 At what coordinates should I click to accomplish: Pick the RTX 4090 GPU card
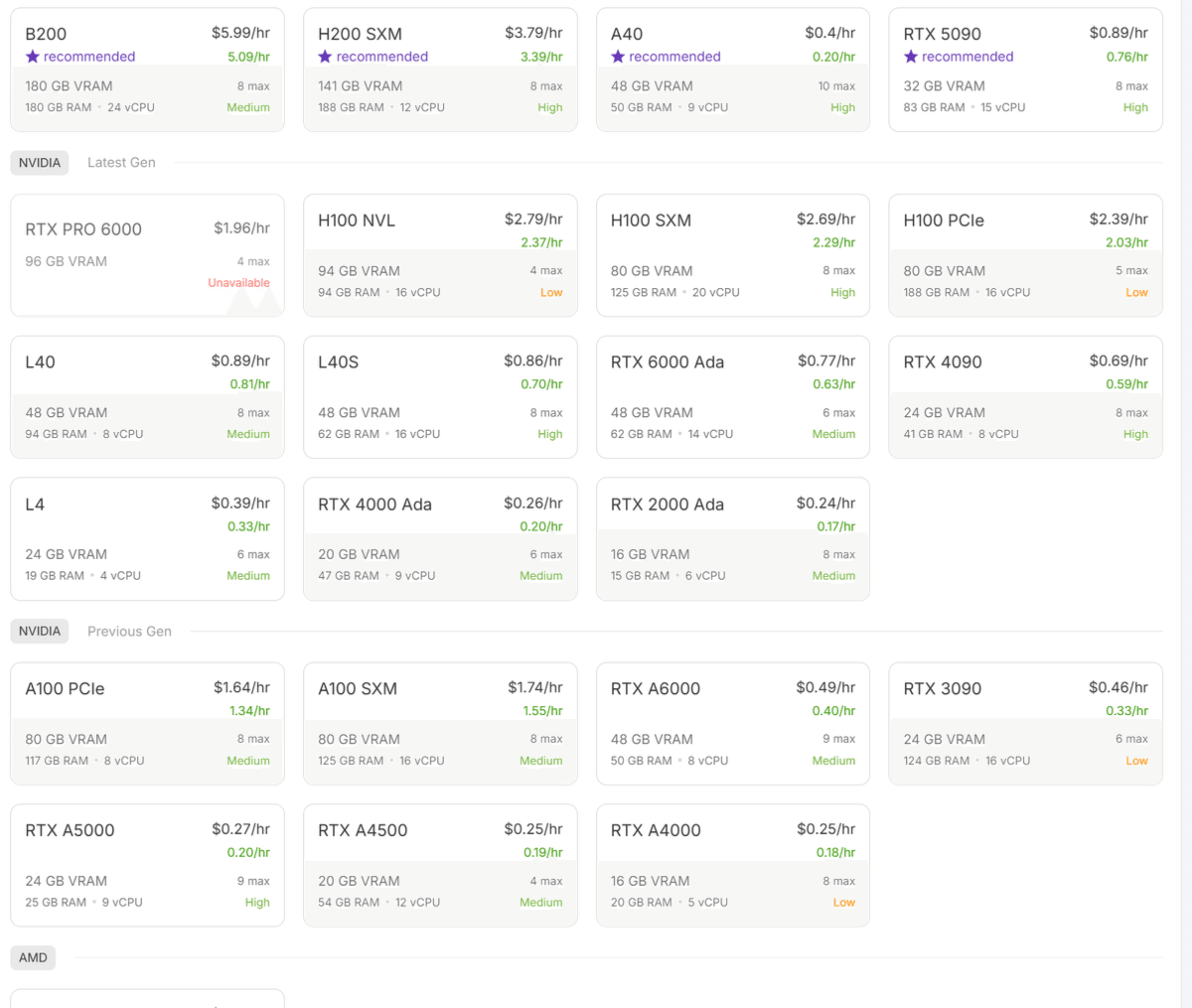tap(1025, 397)
